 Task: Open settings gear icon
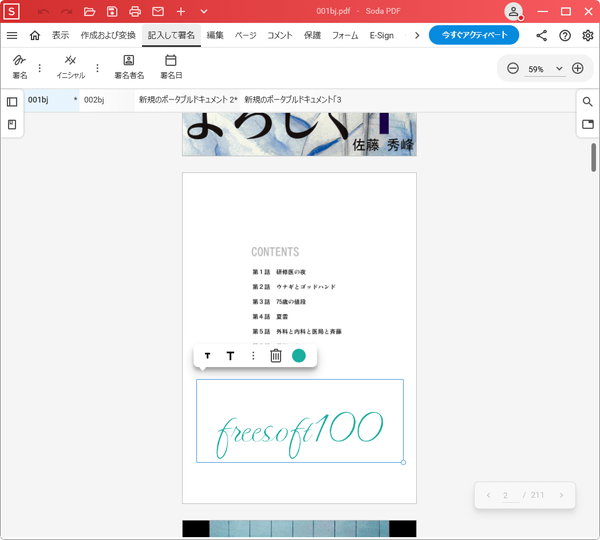588,36
